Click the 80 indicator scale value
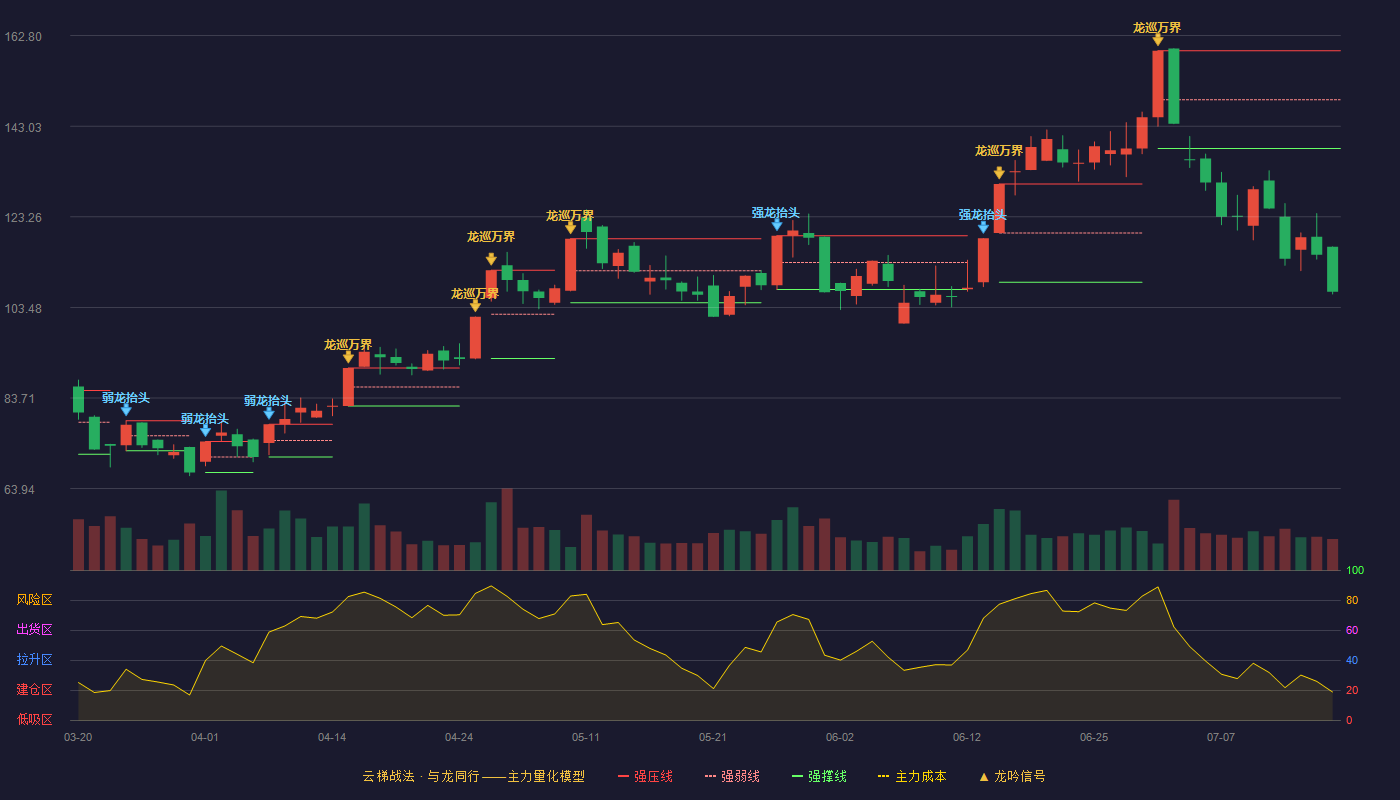Image resolution: width=1400 pixels, height=800 pixels. coord(1352,600)
